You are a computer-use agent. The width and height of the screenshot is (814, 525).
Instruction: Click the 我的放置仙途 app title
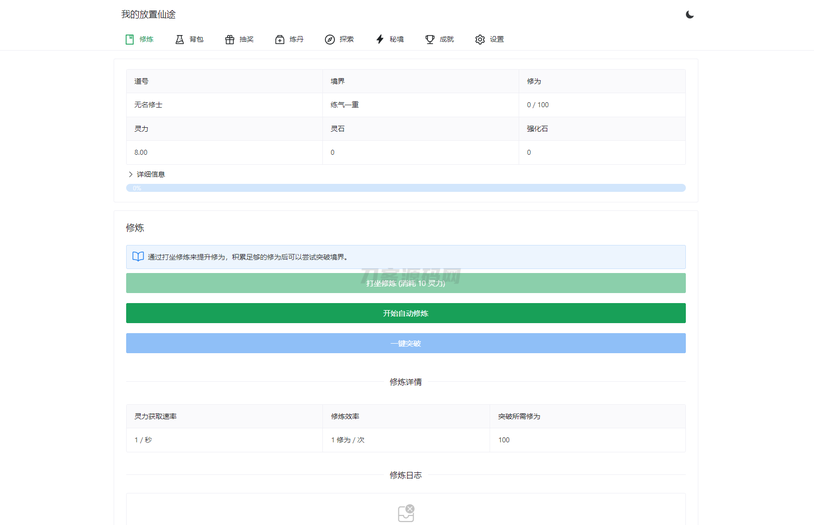[x=148, y=15]
